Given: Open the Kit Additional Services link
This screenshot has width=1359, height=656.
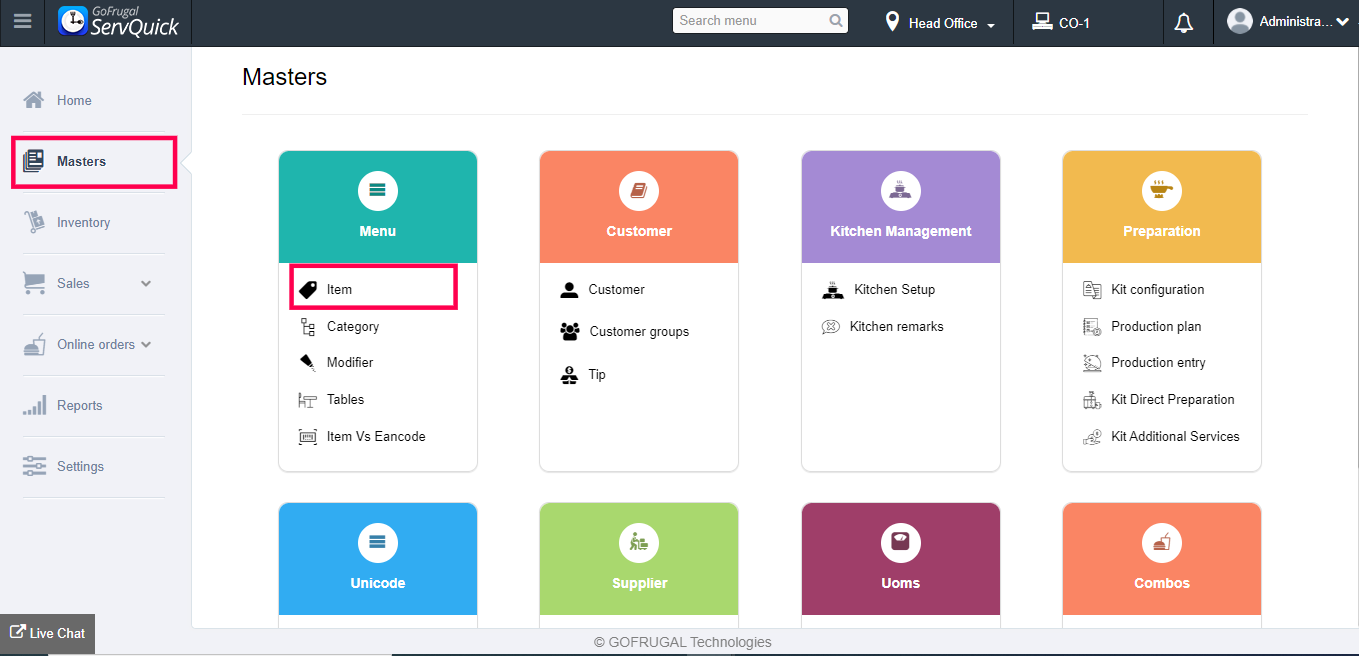Looking at the screenshot, I should 1175,436.
